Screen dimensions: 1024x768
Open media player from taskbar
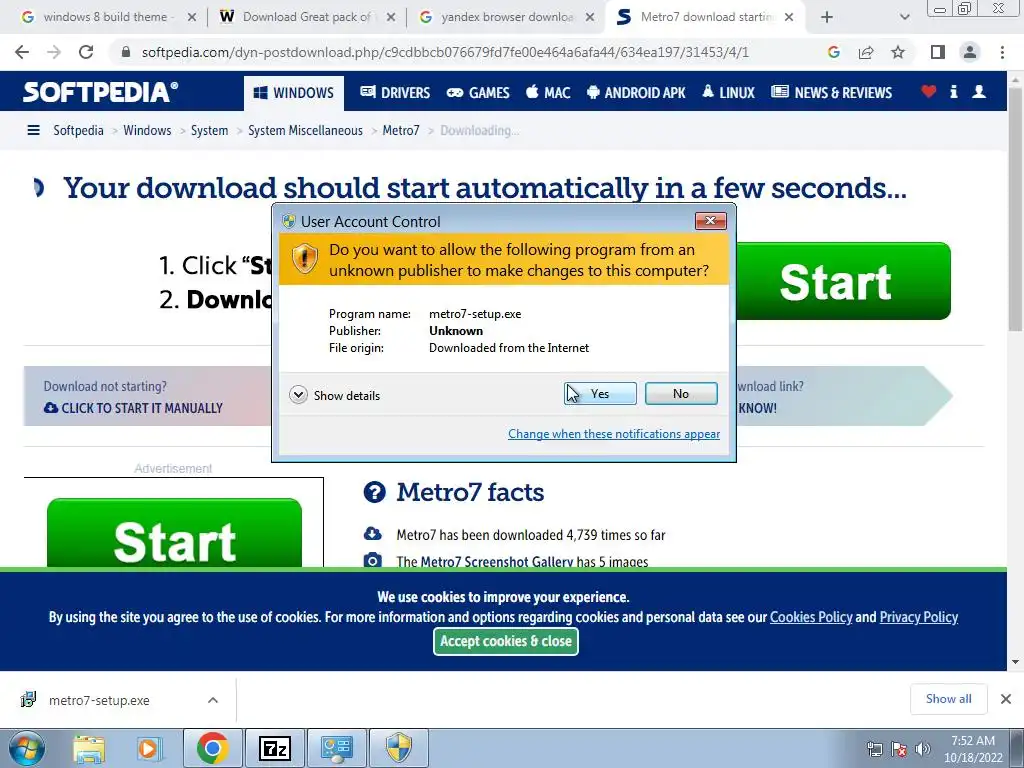(x=150, y=748)
